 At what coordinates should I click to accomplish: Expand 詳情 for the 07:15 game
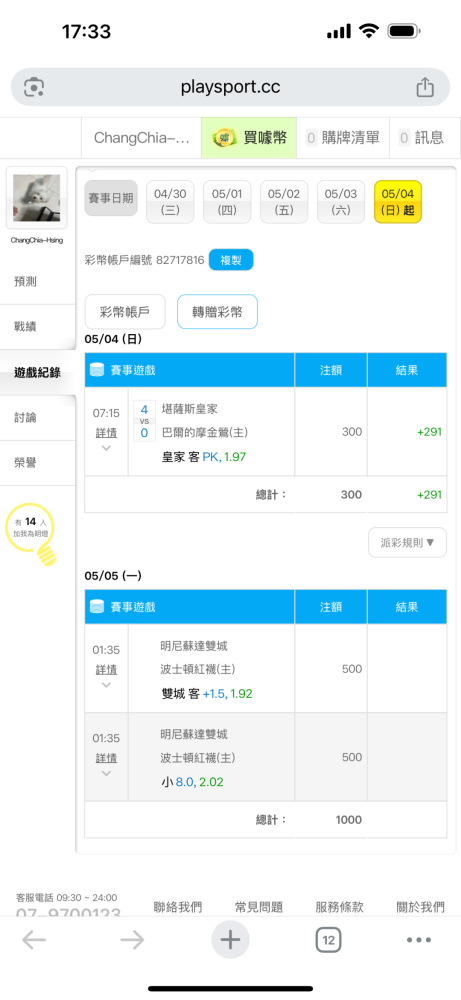click(106, 432)
